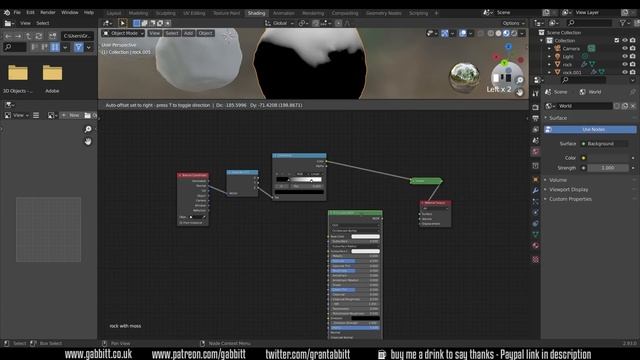Switch file browser to thumbnail display

55,48
